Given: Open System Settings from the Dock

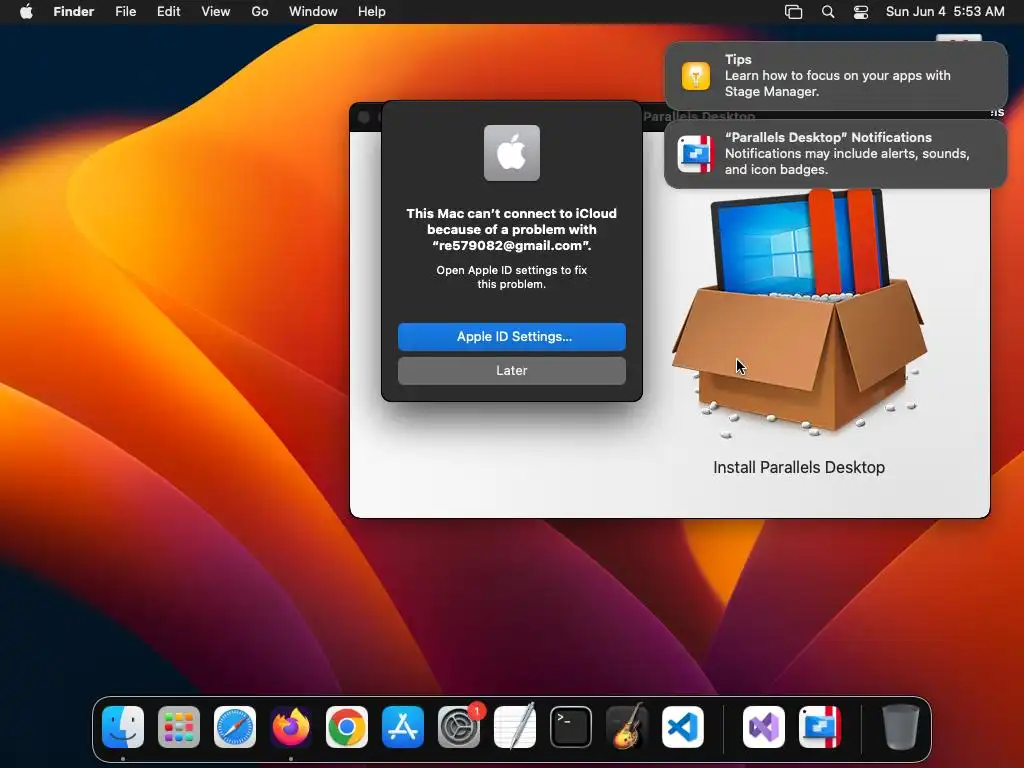Looking at the screenshot, I should [459, 727].
